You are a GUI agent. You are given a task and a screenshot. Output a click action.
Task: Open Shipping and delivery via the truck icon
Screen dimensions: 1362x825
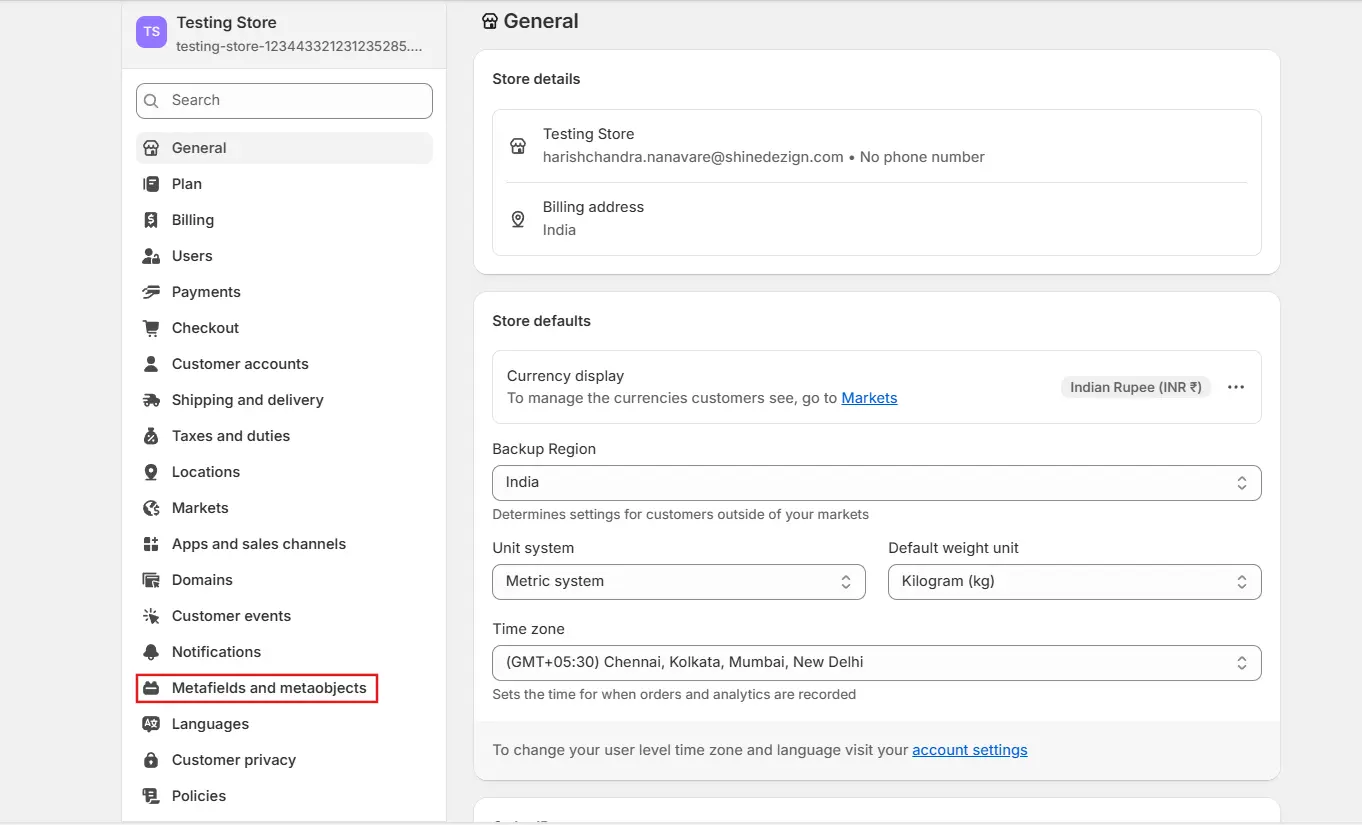tap(152, 399)
